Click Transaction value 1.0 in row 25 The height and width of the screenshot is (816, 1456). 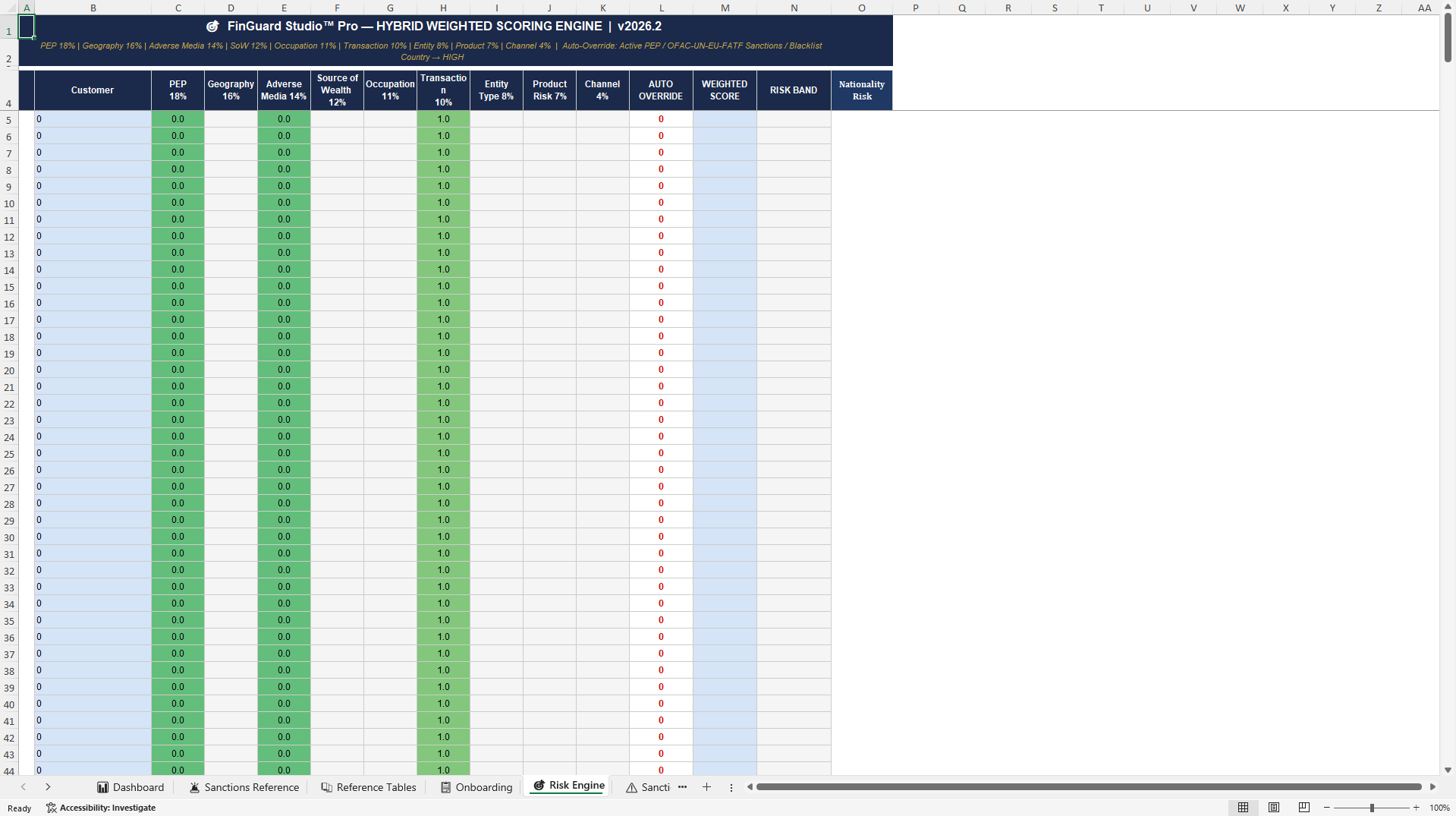coord(443,453)
